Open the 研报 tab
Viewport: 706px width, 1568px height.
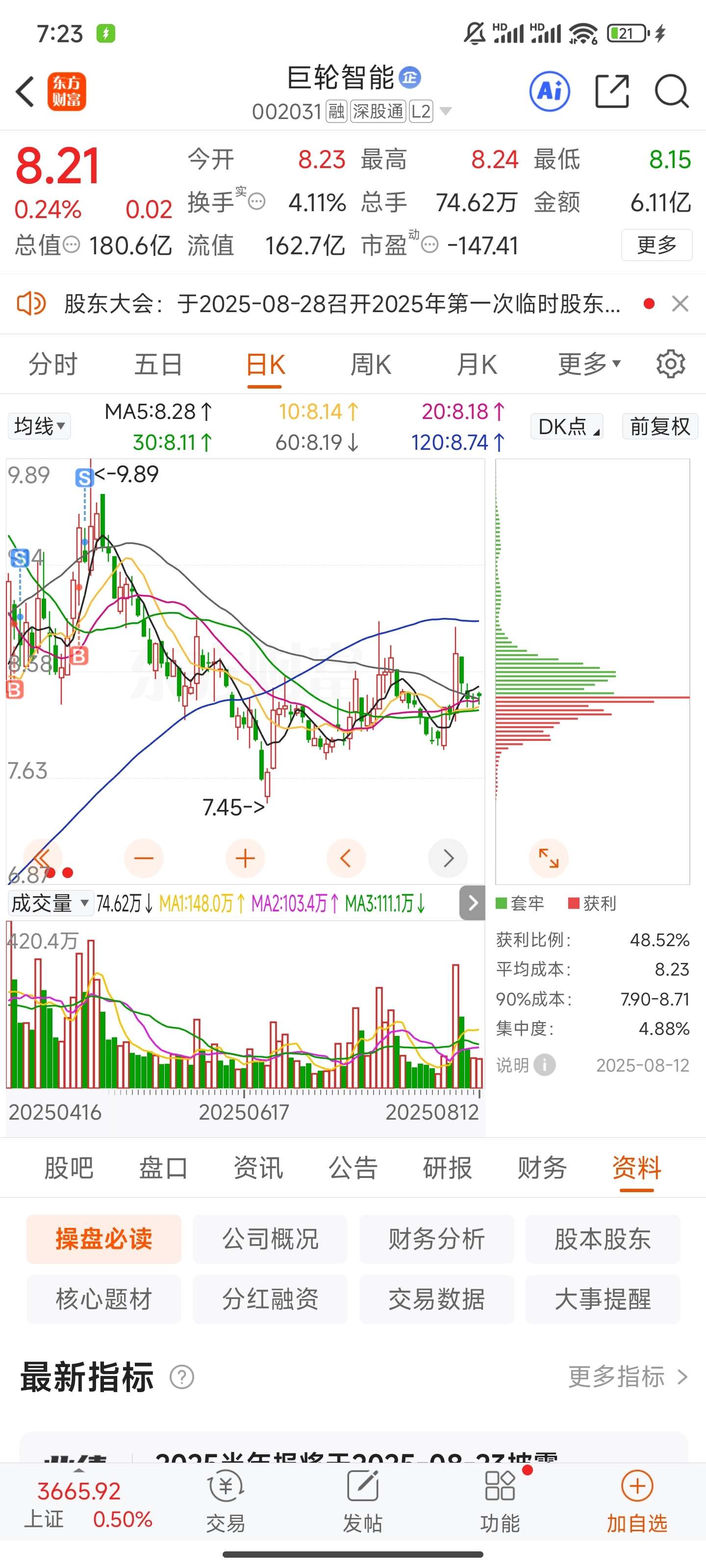click(448, 1168)
